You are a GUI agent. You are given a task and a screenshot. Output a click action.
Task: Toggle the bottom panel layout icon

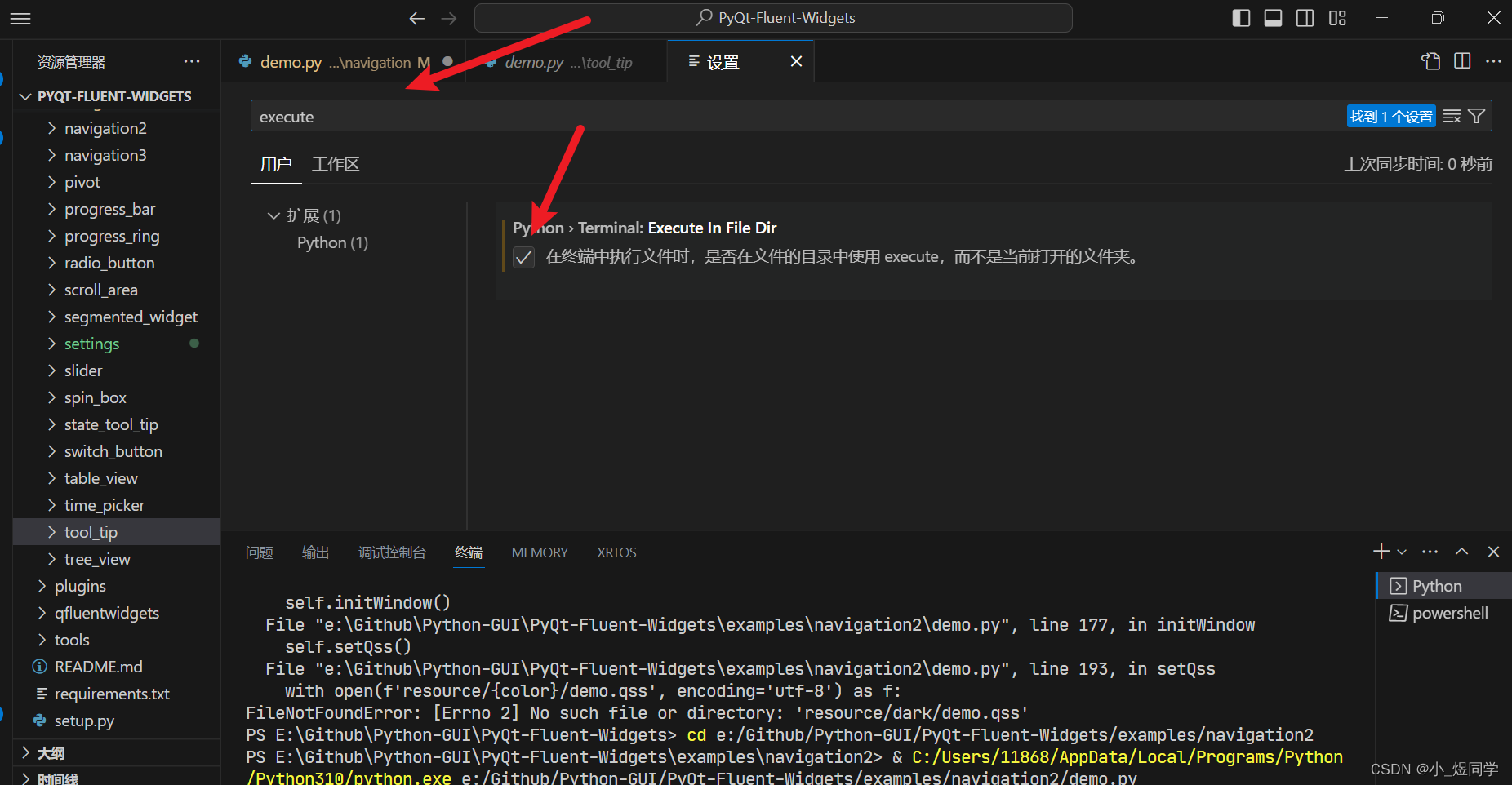[1273, 18]
